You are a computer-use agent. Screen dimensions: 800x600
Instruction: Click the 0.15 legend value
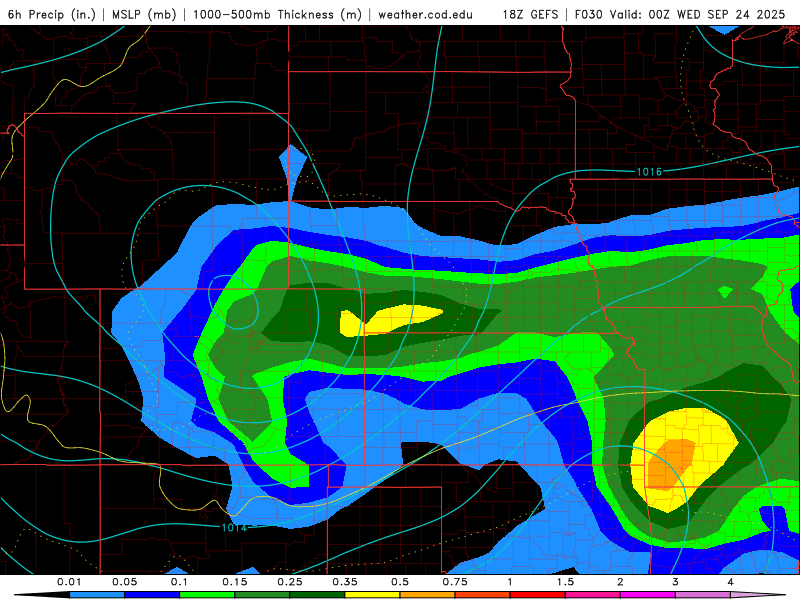pos(235,582)
